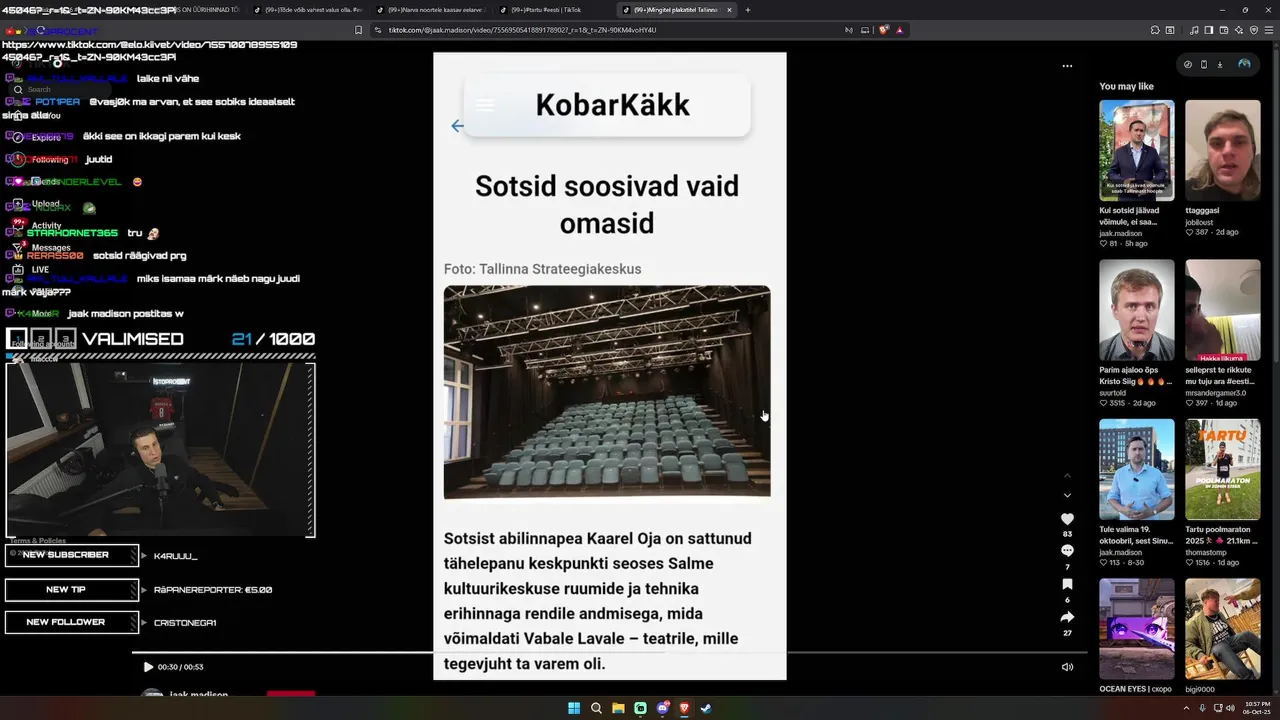
Task: Open Windows taskbar search
Action: pyautogui.click(x=596, y=708)
